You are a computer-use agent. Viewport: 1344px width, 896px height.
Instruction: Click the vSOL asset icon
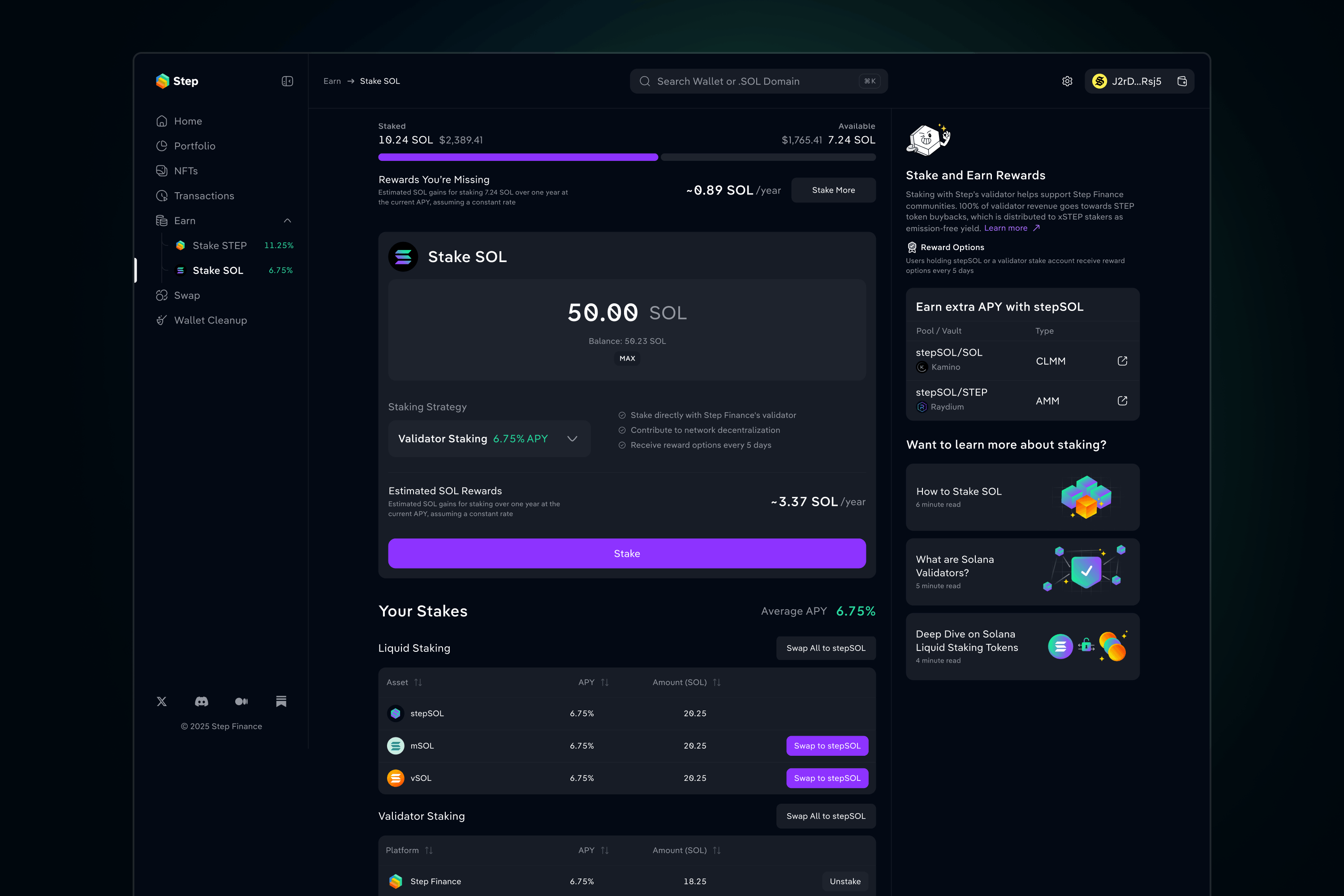pos(396,778)
